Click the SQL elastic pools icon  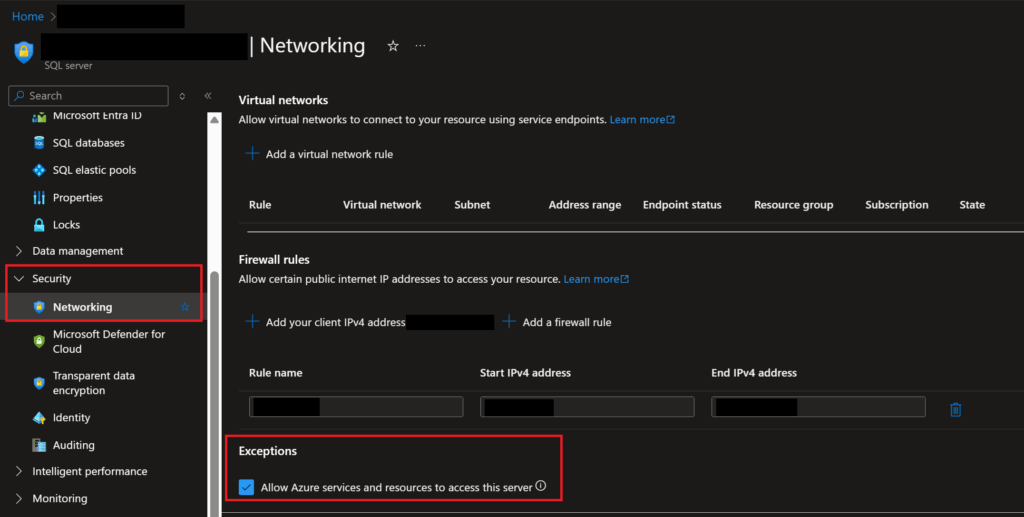tap(39, 170)
